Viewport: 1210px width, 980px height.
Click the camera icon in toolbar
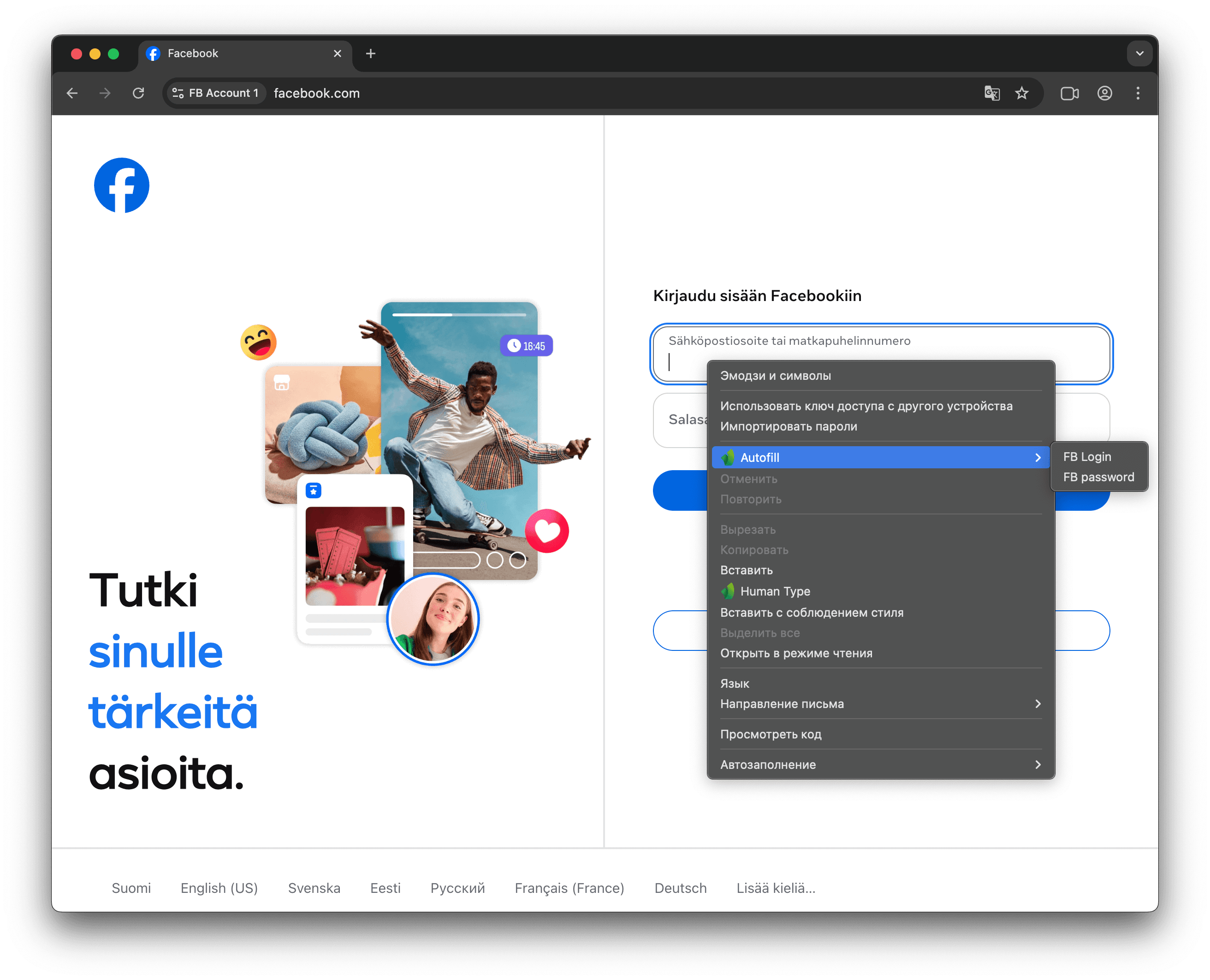pos(1069,93)
